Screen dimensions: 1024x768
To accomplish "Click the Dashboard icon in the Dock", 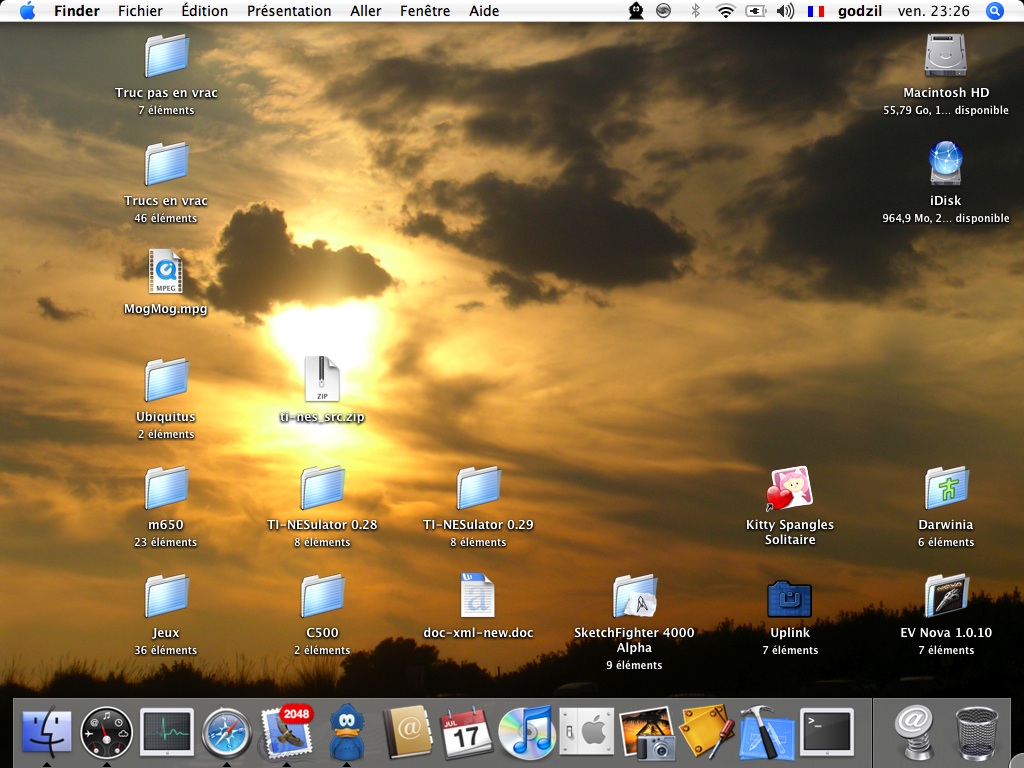I will click(106, 733).
